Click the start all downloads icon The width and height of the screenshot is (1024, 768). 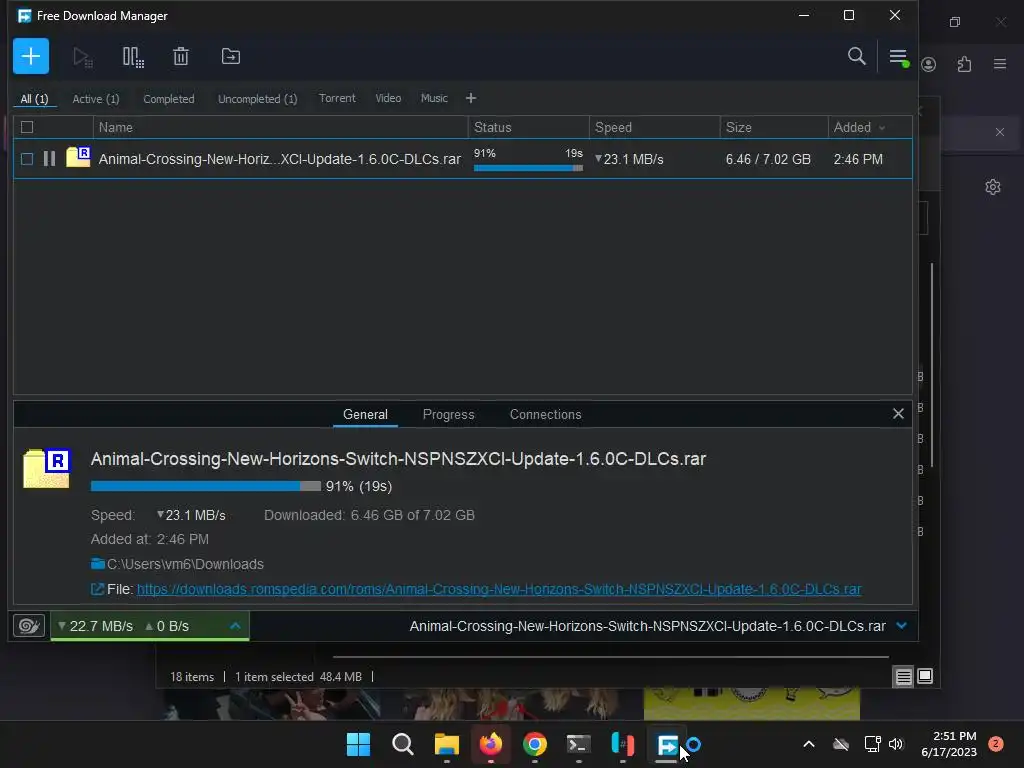pyautogui.click(x=83, y=57)
